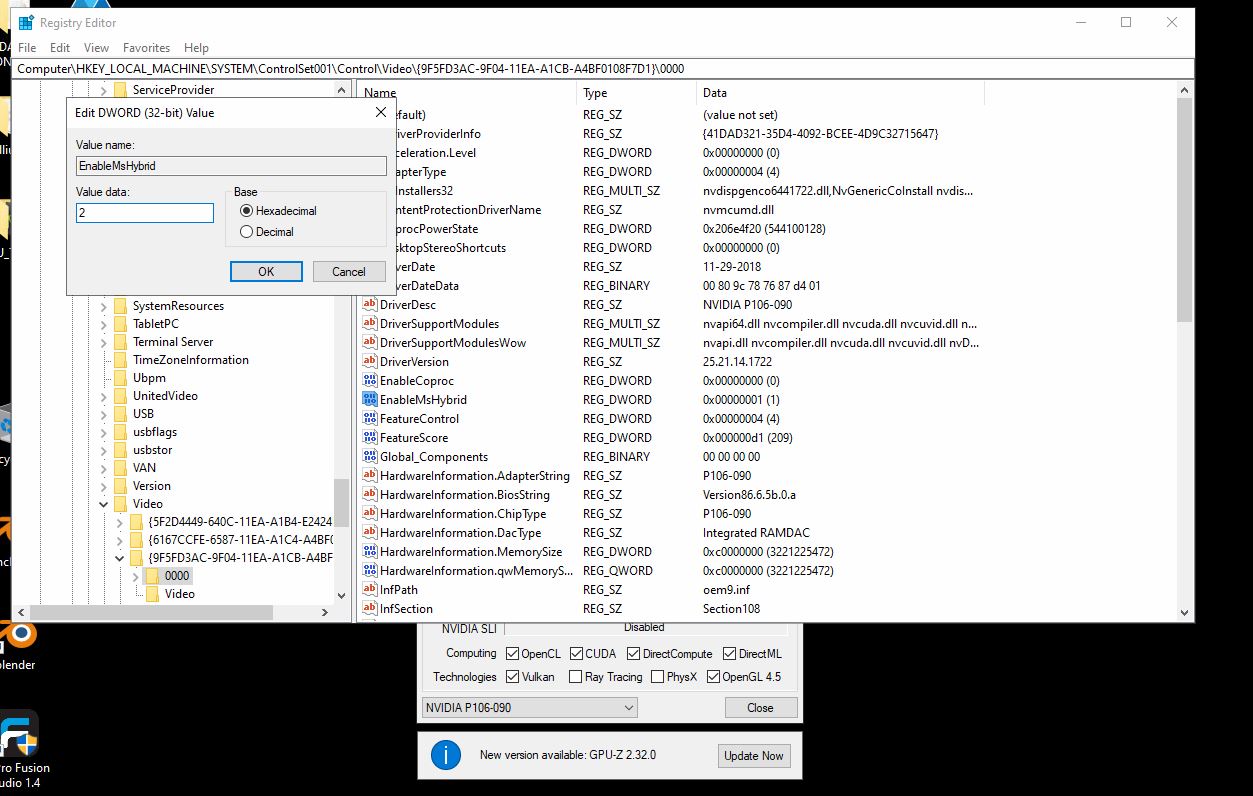Expand the UnitedVideo tree node
Viewport: 1253px width, 796px height.
pos(104,396)
